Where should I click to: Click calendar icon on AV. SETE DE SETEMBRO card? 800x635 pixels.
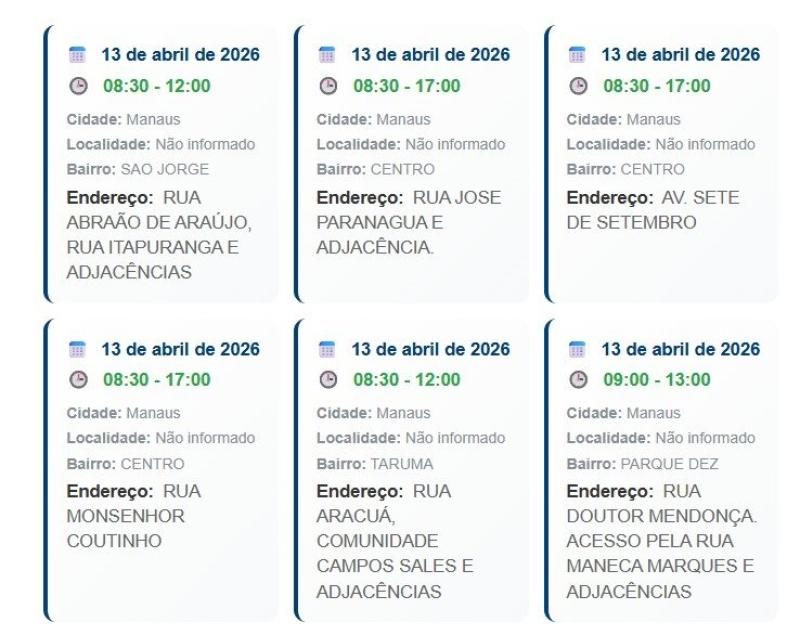pos(576,55)
